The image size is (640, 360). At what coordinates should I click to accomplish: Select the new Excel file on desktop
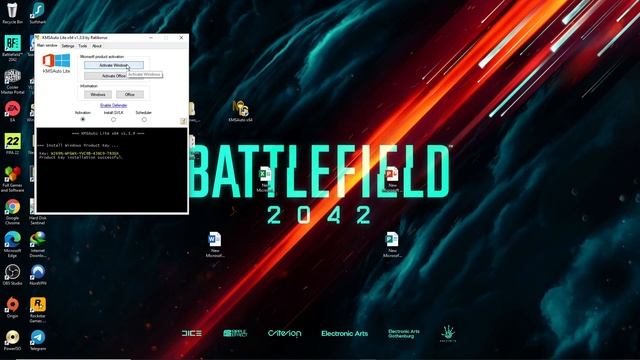point(265,179)
